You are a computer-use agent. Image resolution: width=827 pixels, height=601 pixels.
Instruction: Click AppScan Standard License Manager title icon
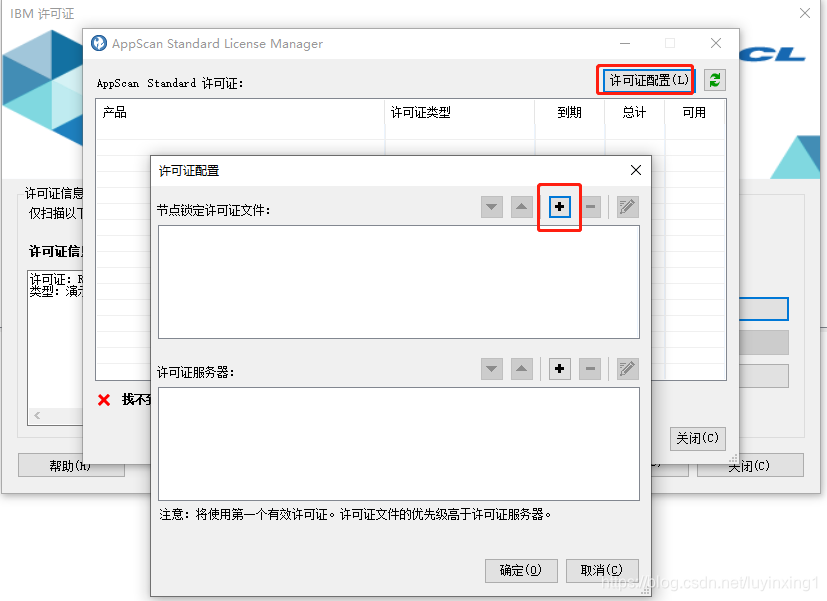[99, 43]
